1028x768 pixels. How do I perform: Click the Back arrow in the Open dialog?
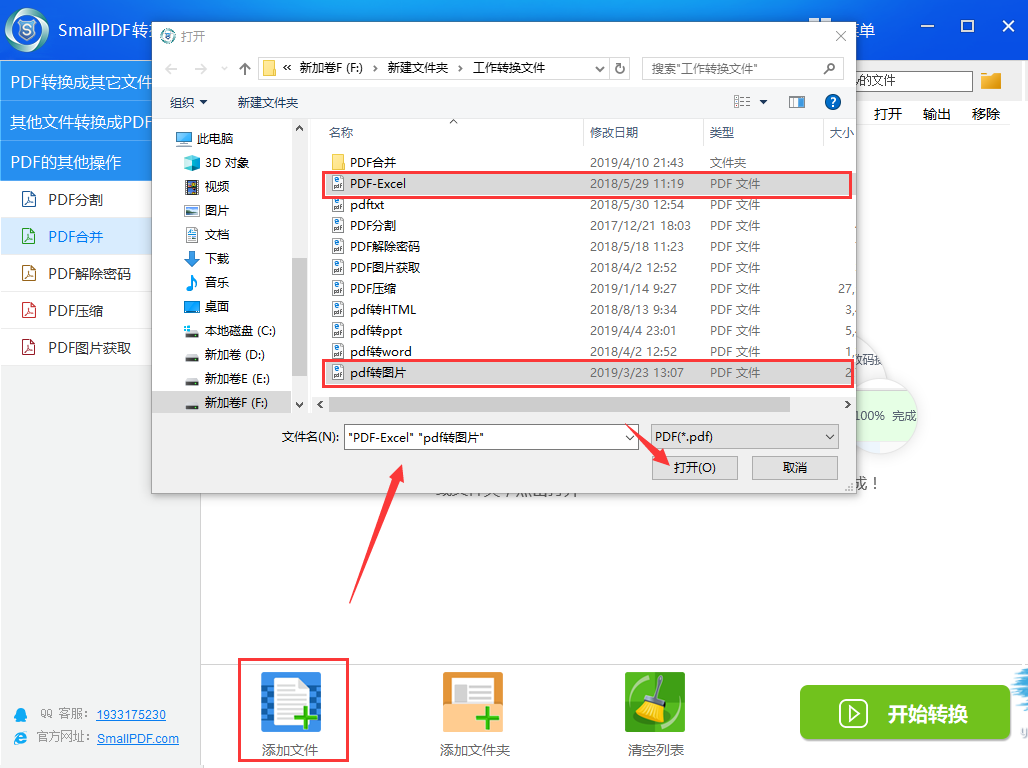[171, 68]
